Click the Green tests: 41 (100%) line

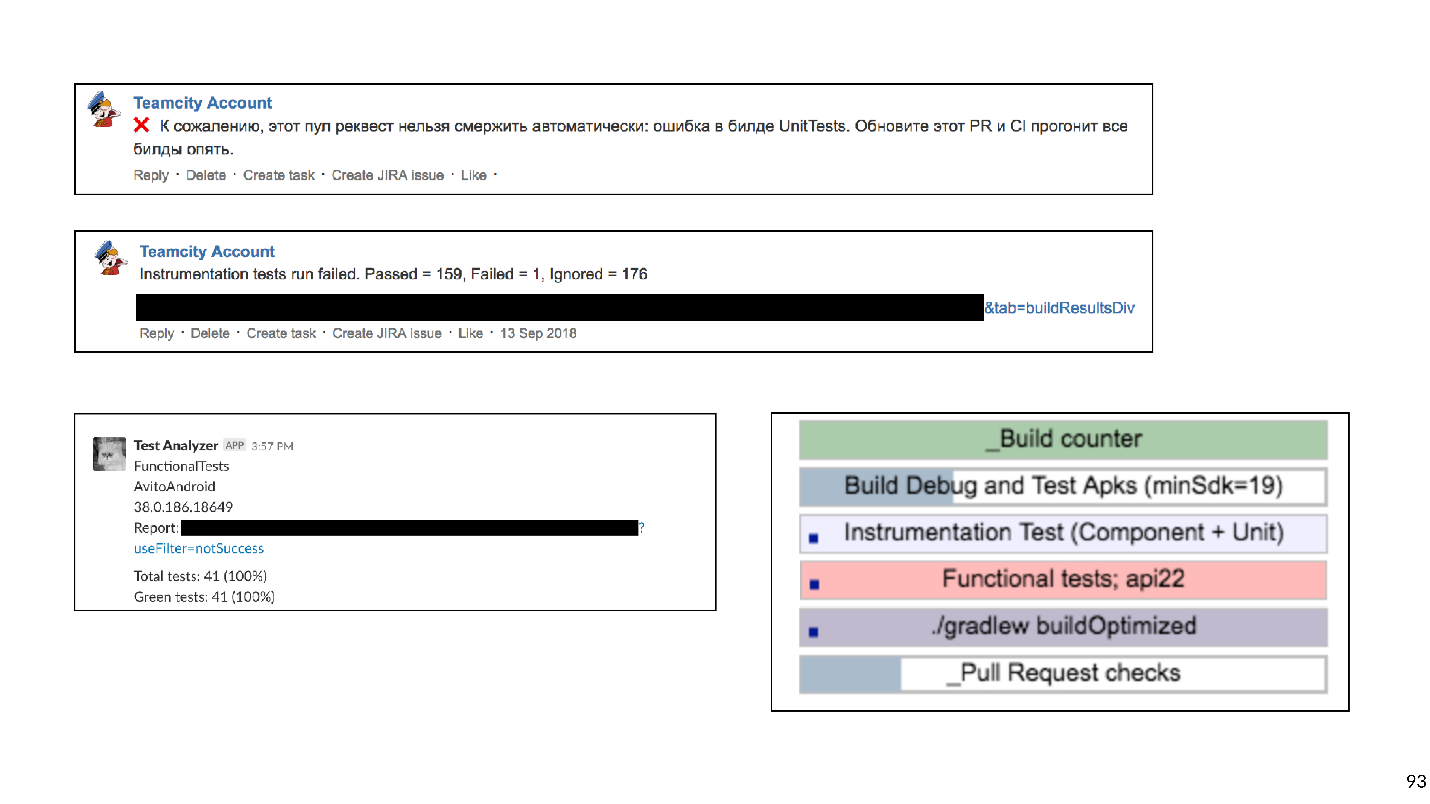[x=205, y=597]
